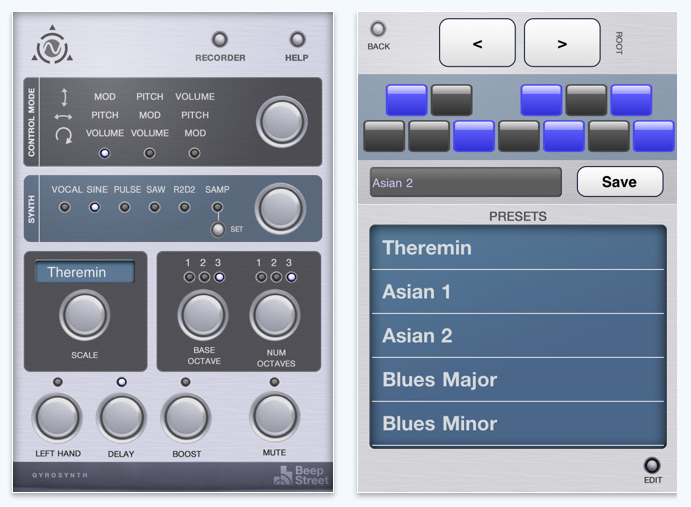Tap the Edit button below presets

click(652, 465)
